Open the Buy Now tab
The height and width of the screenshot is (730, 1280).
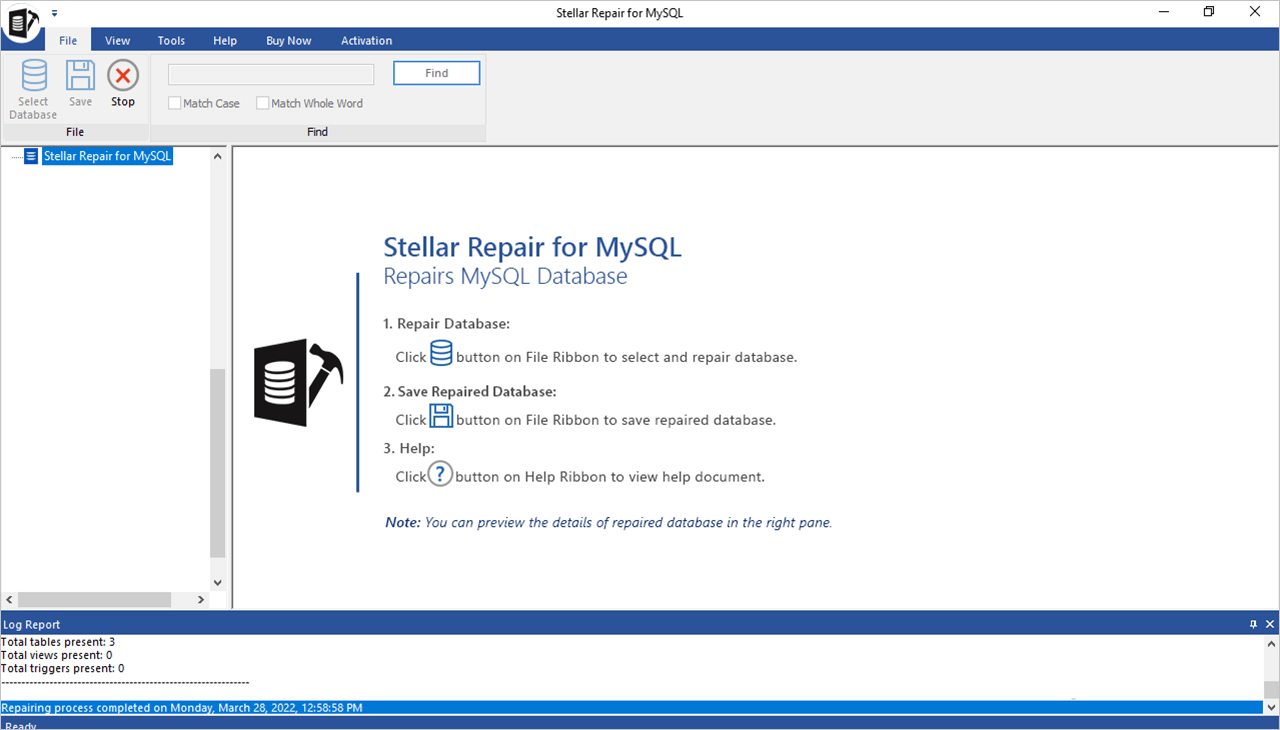point(288,41)
